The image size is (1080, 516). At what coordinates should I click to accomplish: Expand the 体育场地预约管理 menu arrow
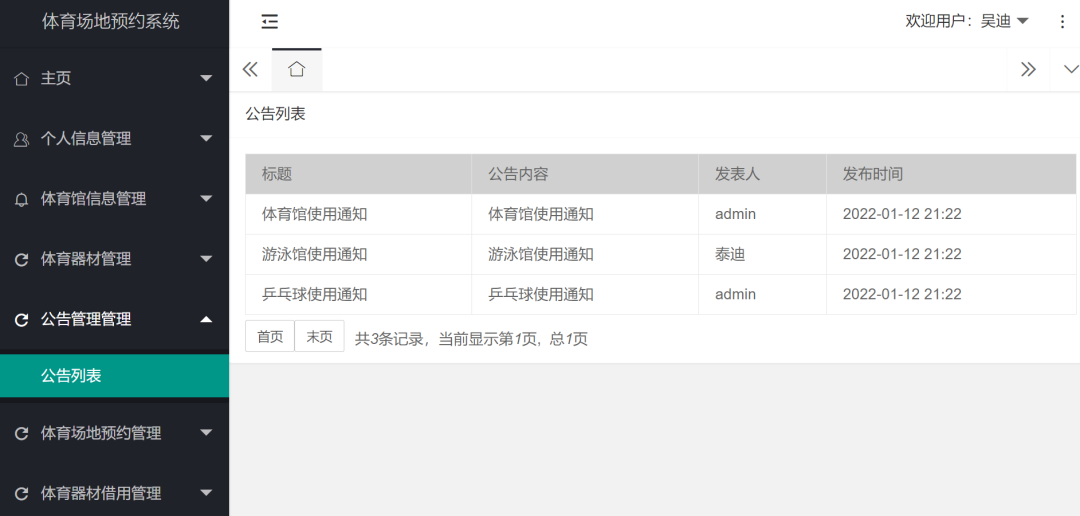(x=206, y=433)
